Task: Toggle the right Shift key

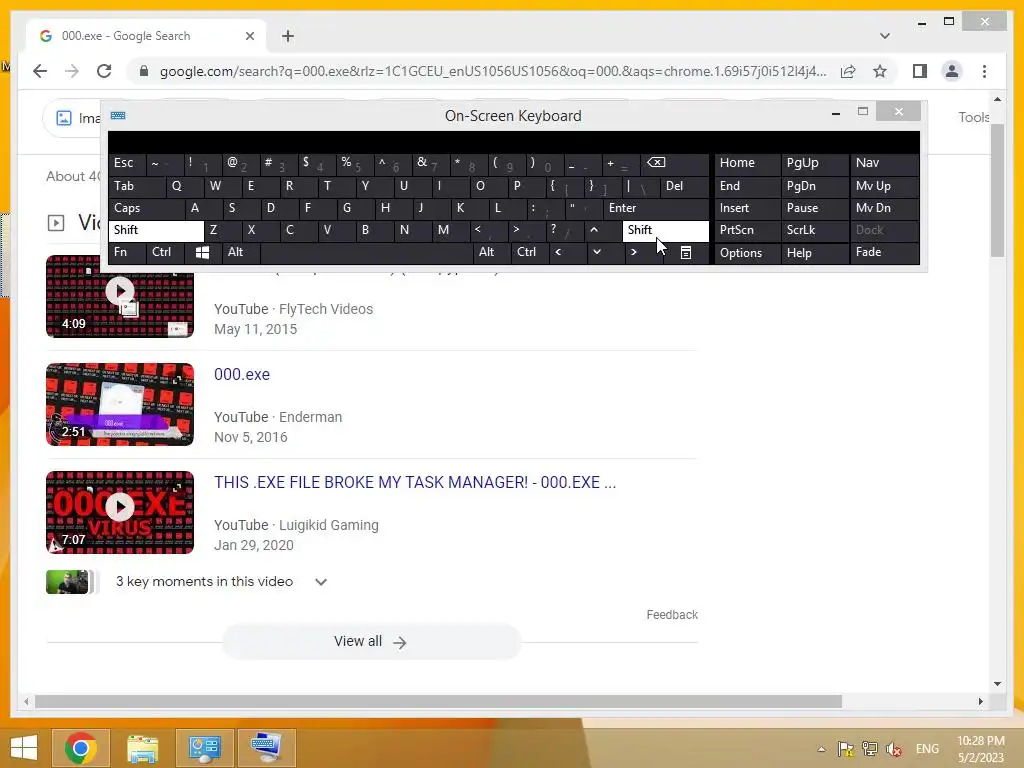Action: (665, 230)
